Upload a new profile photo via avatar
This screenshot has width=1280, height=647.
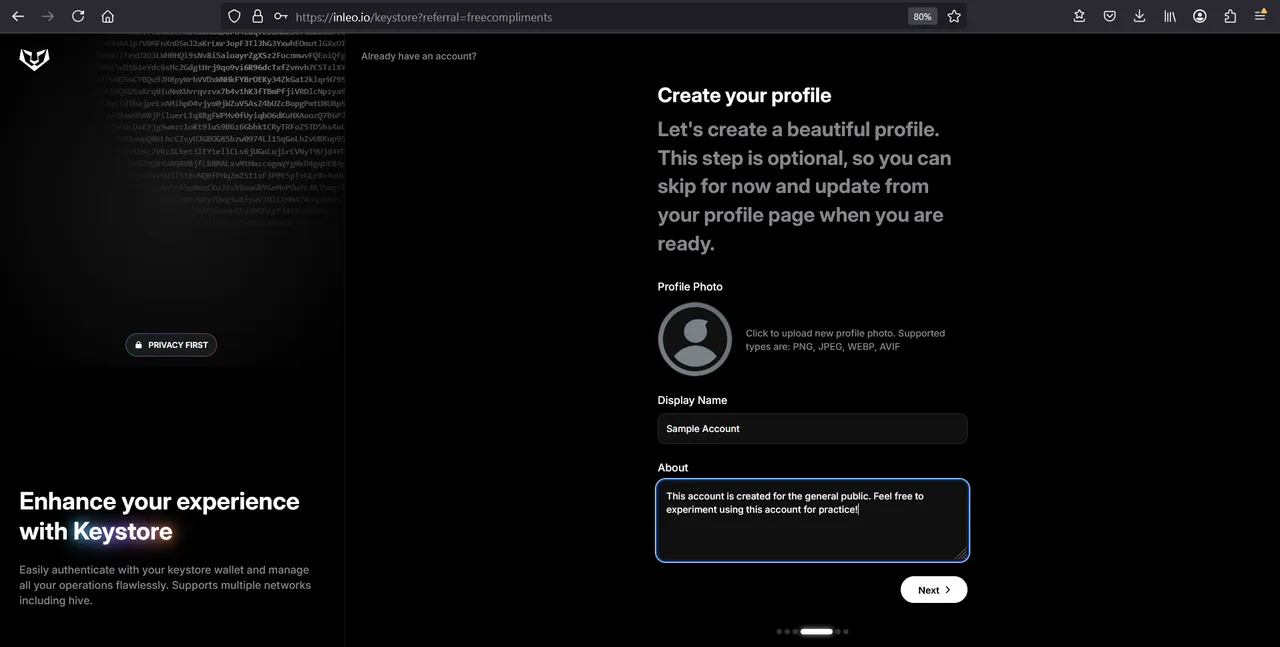(x=695, y=339)
